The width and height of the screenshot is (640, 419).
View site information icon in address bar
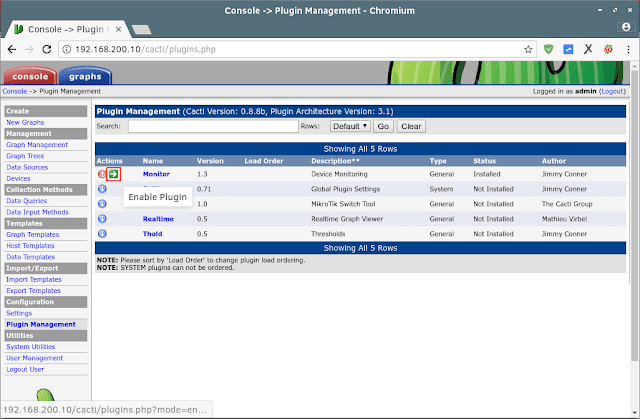pos(66,49)
